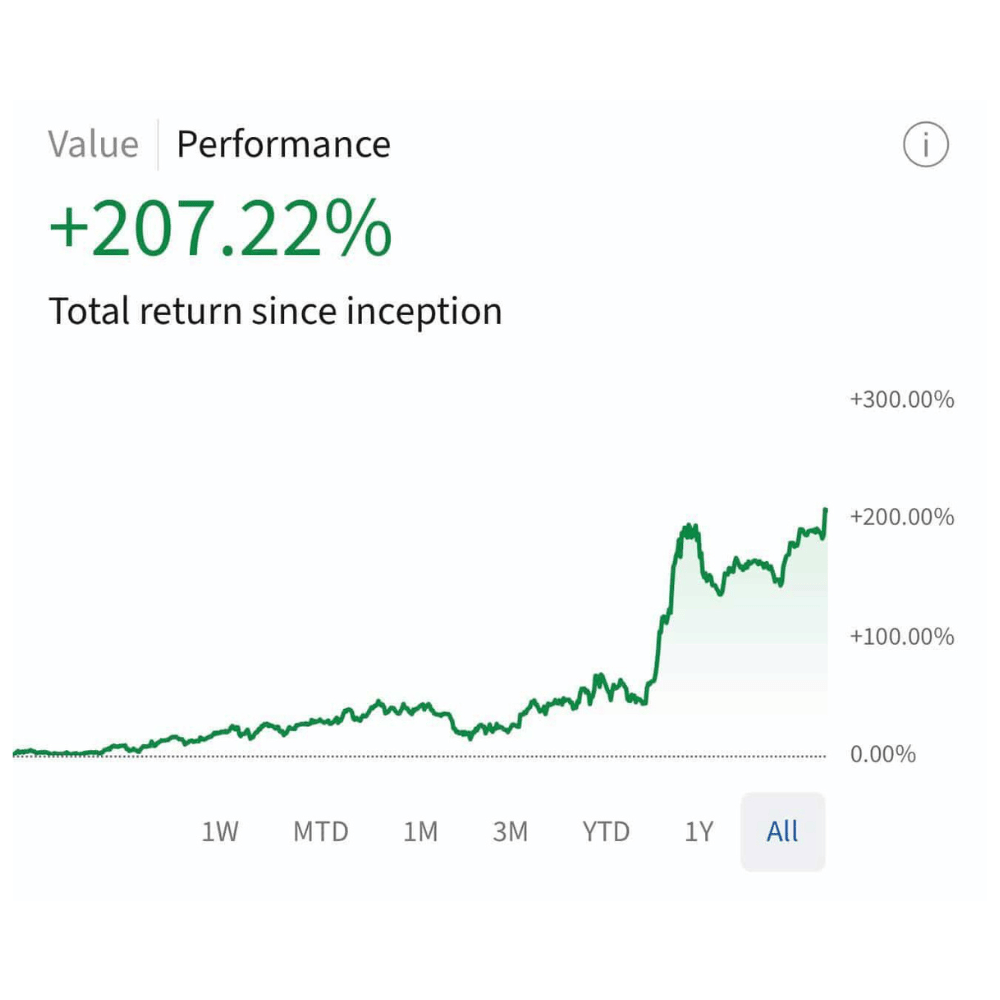Click the 'Total return since inception' label

(275, 312)
